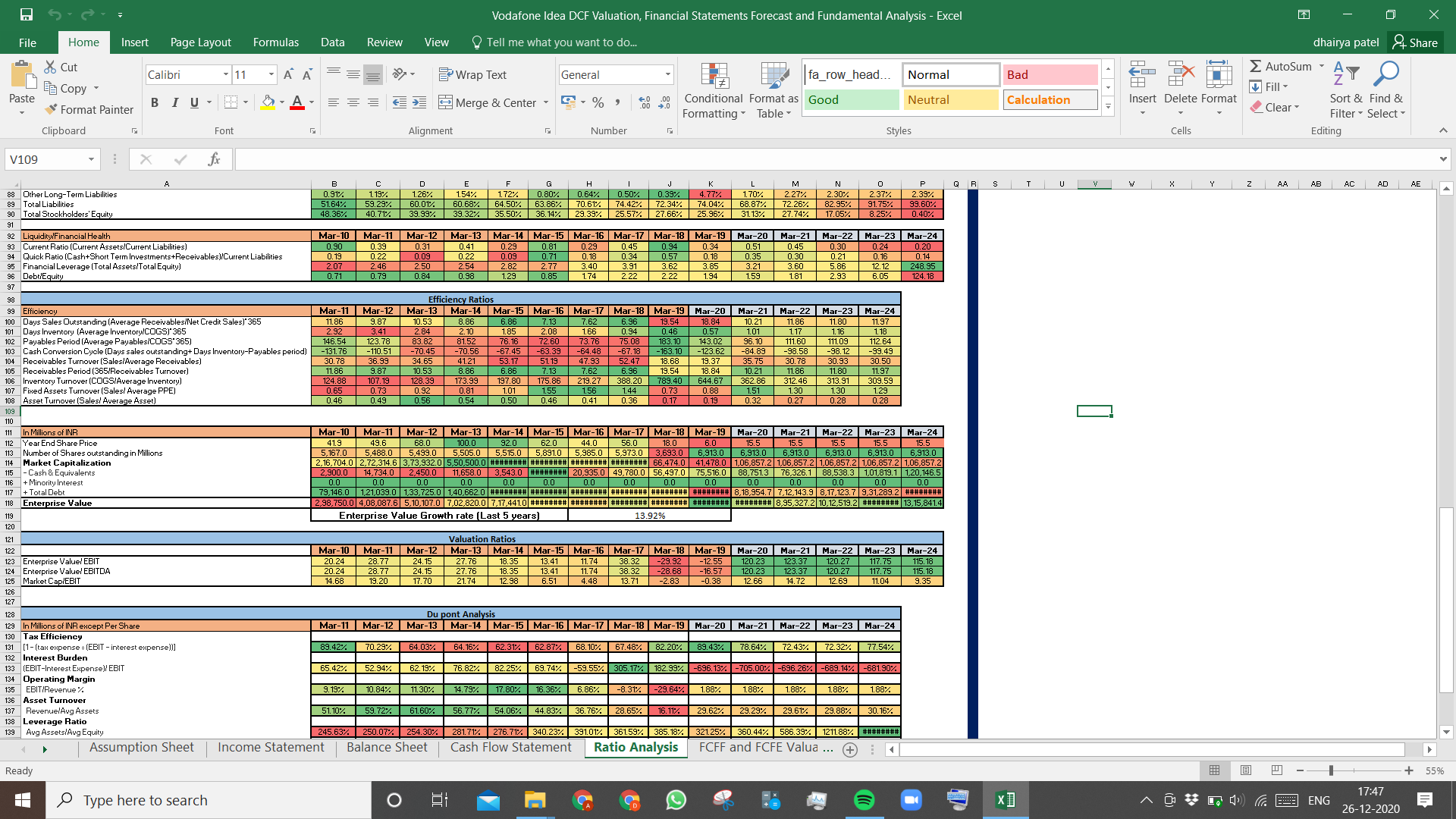Expand the formula bar
The height and width of the screenshot is (819, 1456).
[x=1442, y=159]
